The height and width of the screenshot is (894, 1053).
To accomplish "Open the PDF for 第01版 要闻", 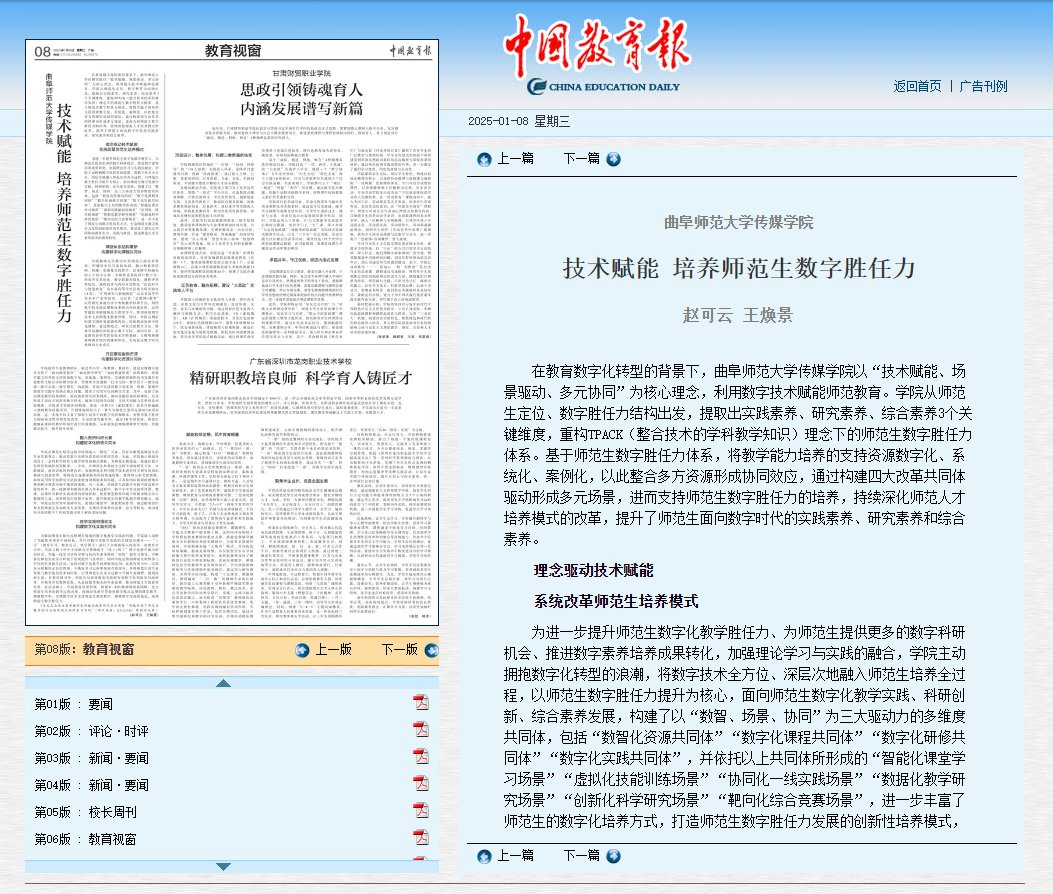I will [421, 703].
